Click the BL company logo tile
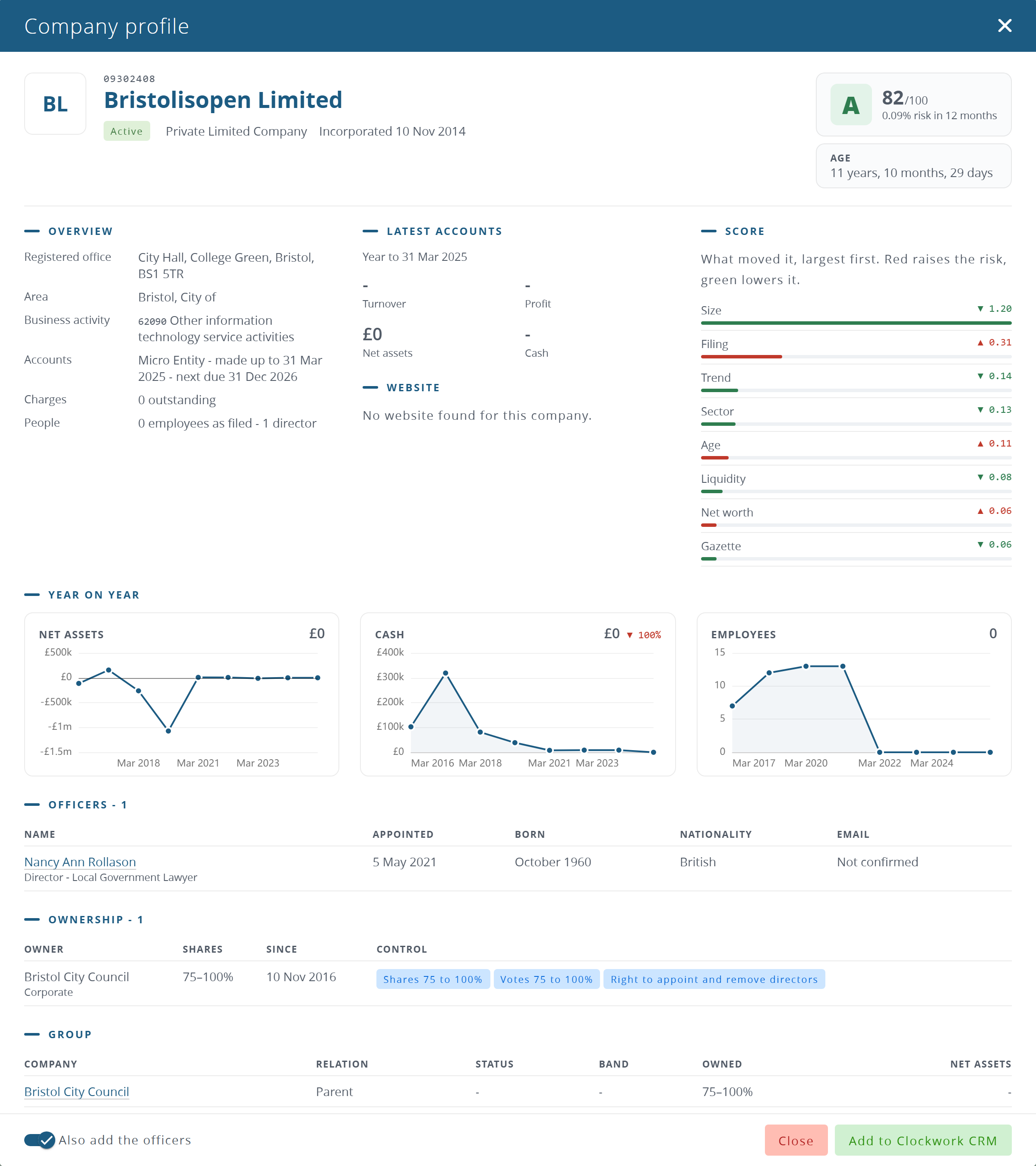The image size is (1036, 1166). (55, 104)
